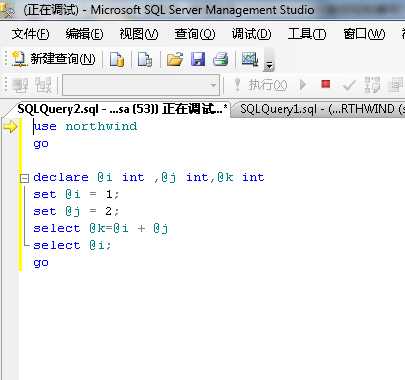405x380 pixels.
Task: Click the change connection icon
Action: coord(44,85)
